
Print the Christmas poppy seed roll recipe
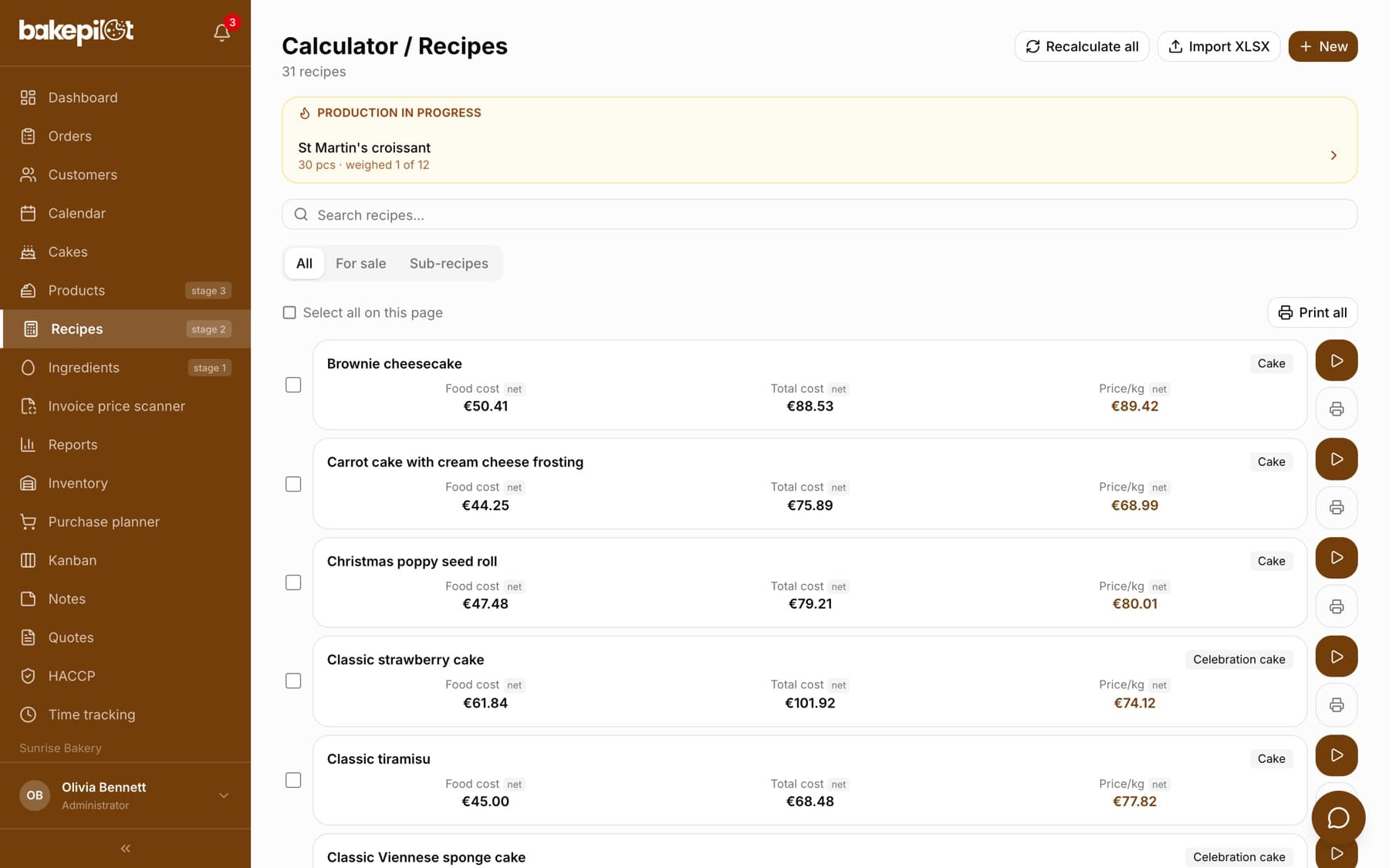point(1337,606)
